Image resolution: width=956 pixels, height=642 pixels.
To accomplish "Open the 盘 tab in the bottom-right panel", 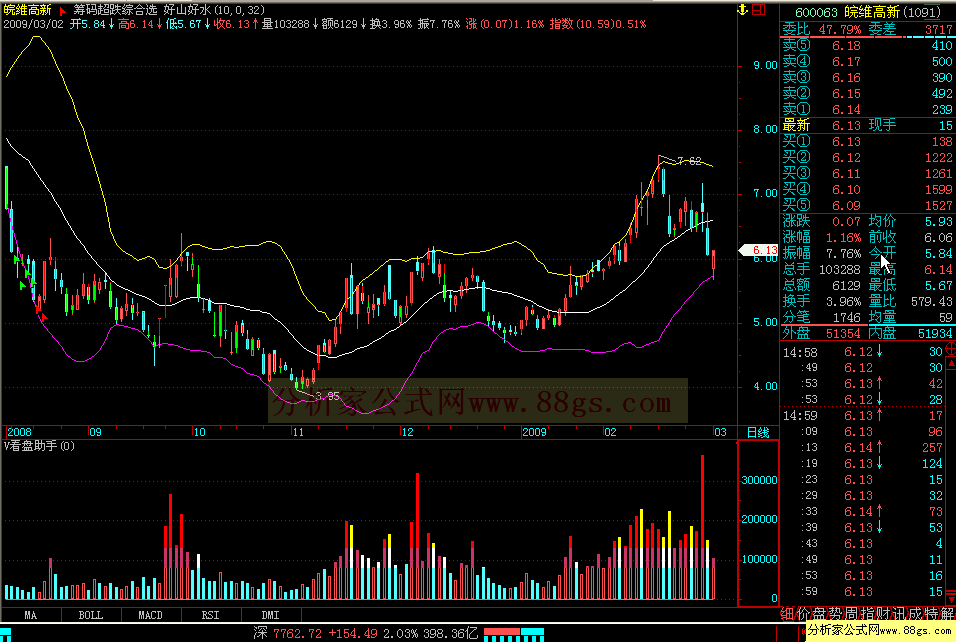I will click(x=819, y=613).
